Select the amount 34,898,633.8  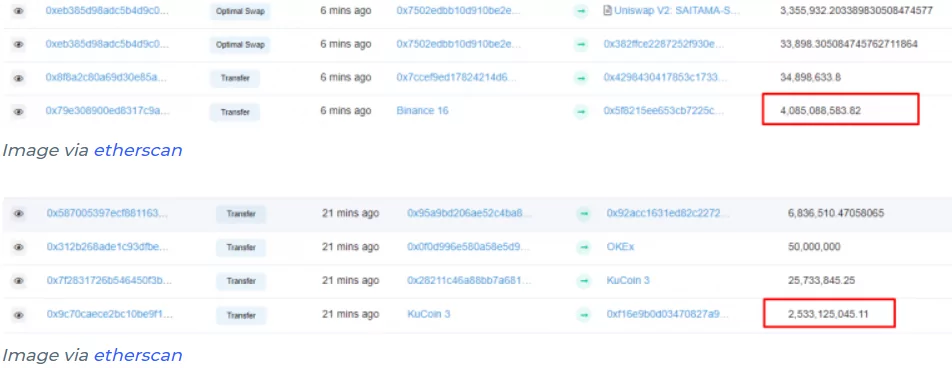coord(811,77)
